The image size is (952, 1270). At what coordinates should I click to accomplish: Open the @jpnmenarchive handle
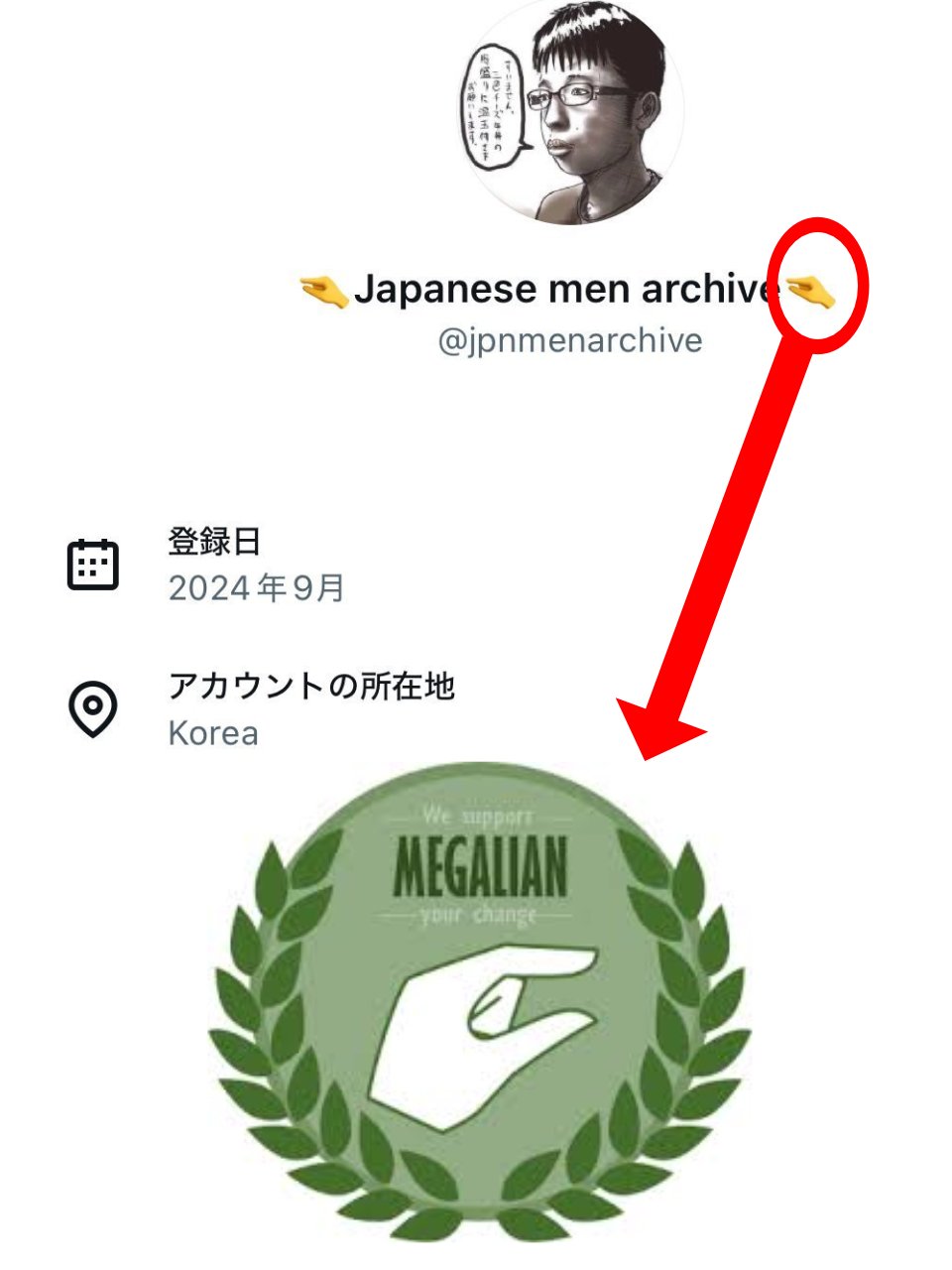(x=570, y=340)
